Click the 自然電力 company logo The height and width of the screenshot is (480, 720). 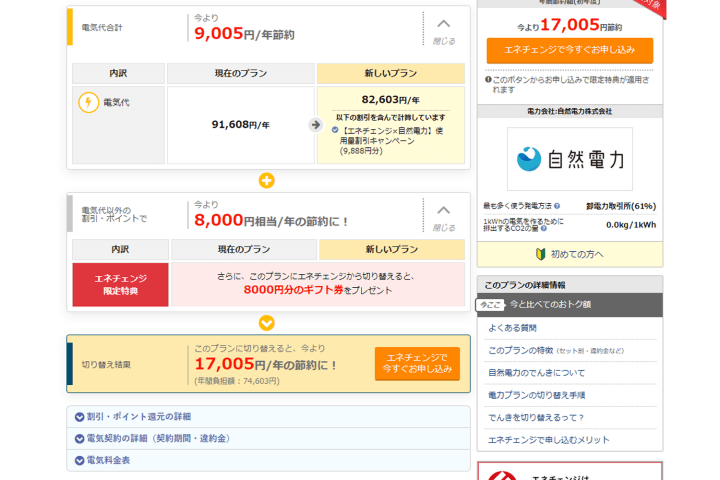pos(570,159)
